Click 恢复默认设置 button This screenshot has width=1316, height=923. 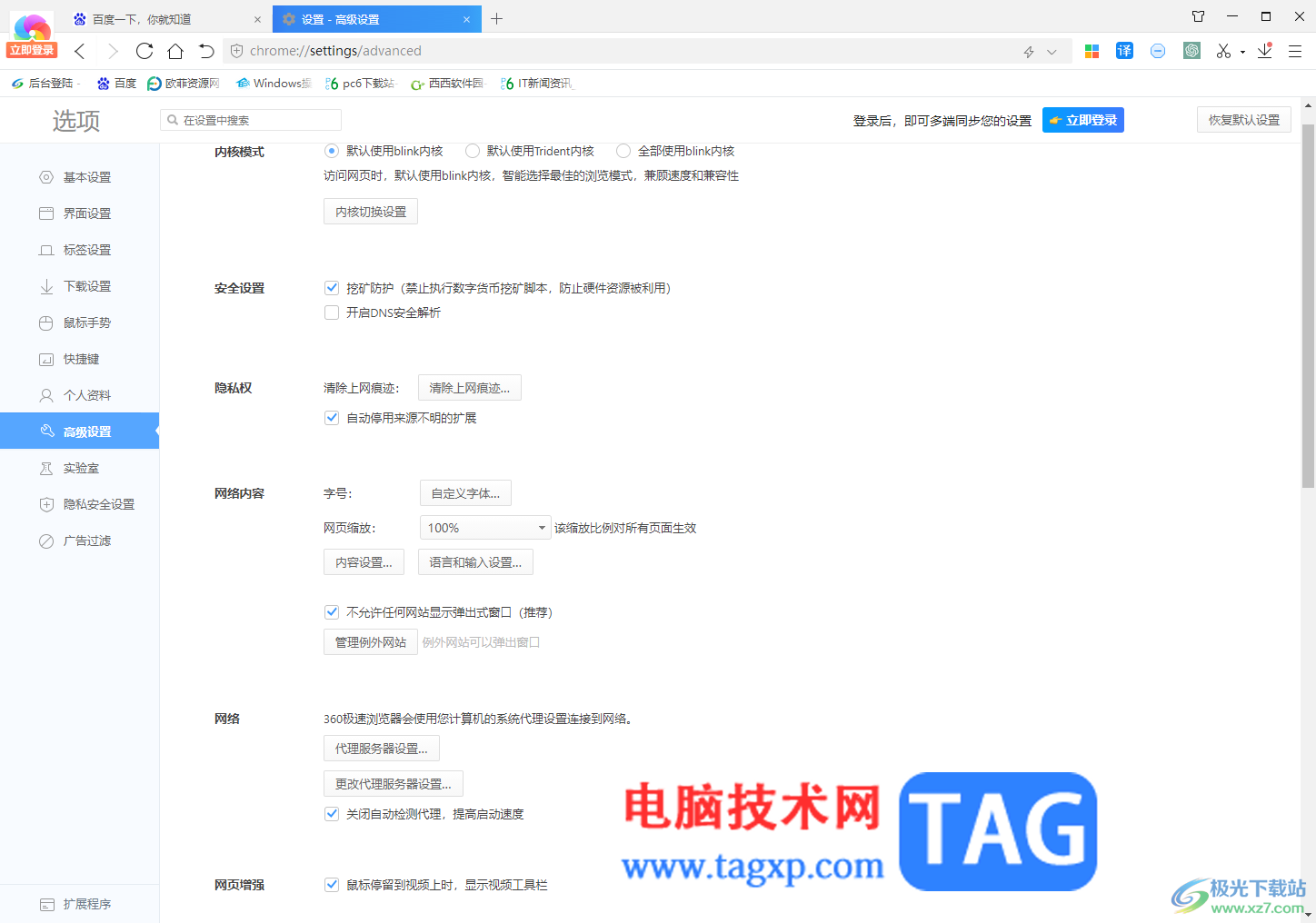1243,120
